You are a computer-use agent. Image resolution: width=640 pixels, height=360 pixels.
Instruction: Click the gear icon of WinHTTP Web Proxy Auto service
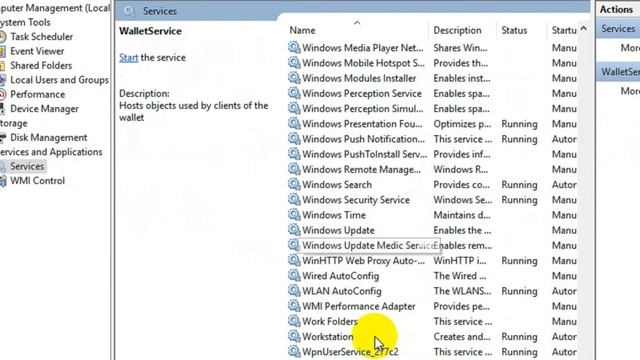[293, 260]
